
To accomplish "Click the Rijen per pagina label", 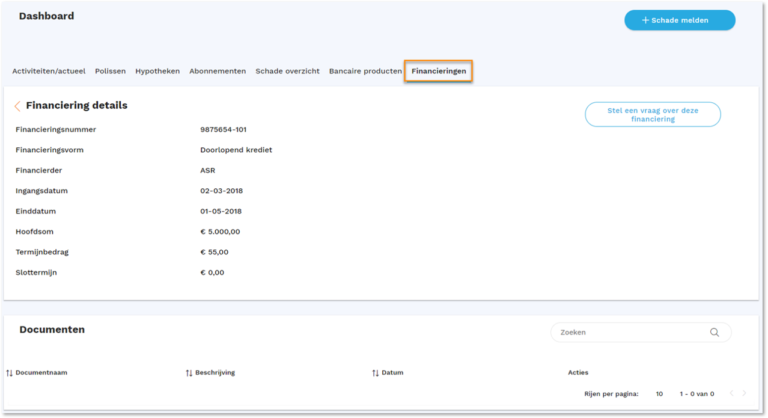I will (611, 393).
